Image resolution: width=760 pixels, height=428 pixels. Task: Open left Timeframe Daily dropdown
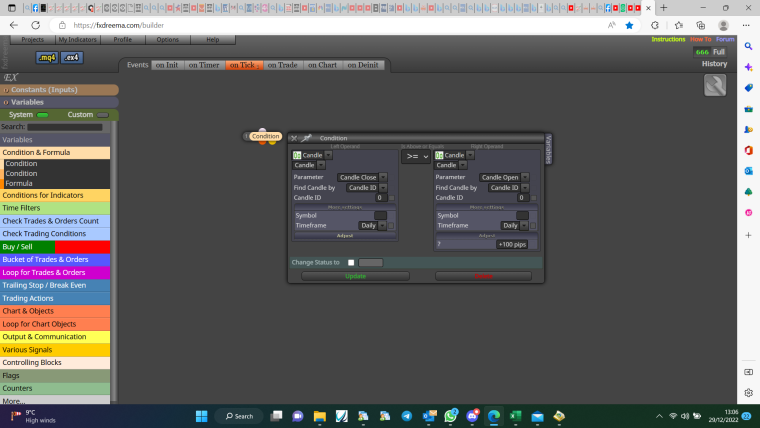click(x=372, y=225)
